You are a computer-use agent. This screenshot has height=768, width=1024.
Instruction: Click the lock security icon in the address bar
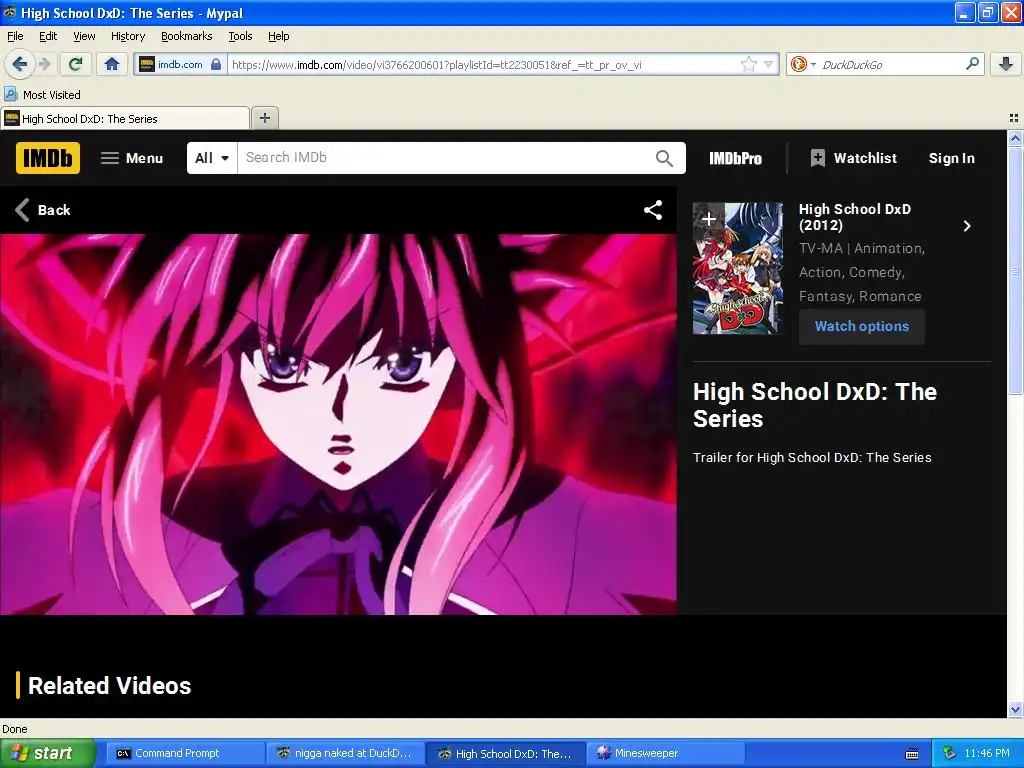click(216, 64)
